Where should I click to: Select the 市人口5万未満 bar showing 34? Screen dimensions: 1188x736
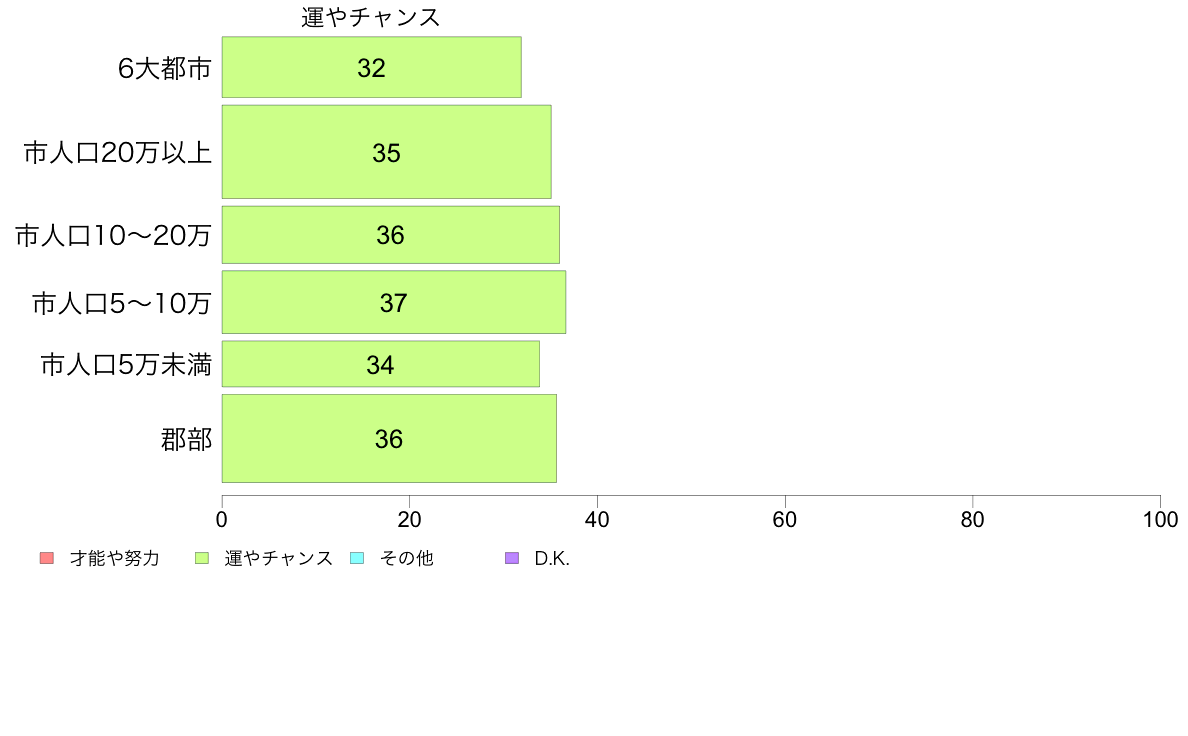tap(380, 365)
